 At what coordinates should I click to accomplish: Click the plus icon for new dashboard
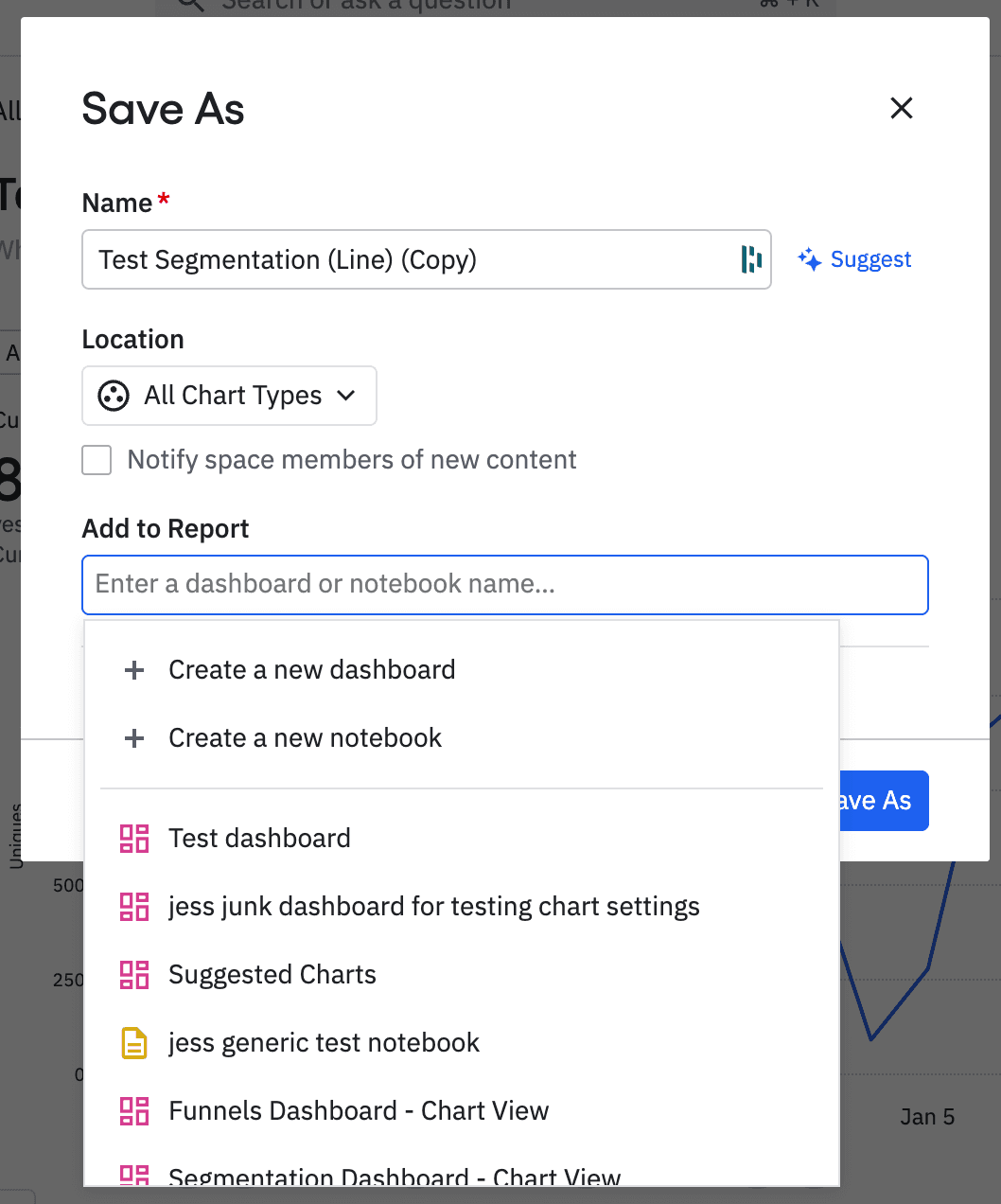click(134, 670)
